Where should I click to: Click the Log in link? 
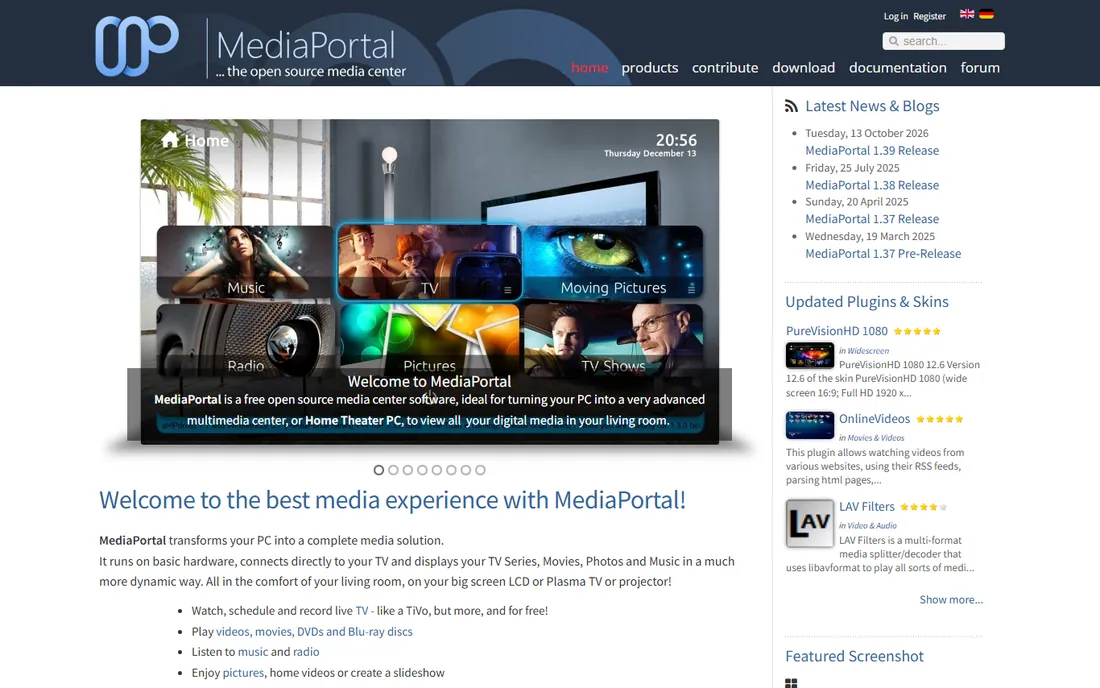pyautogui.click(x=895, y=16)
